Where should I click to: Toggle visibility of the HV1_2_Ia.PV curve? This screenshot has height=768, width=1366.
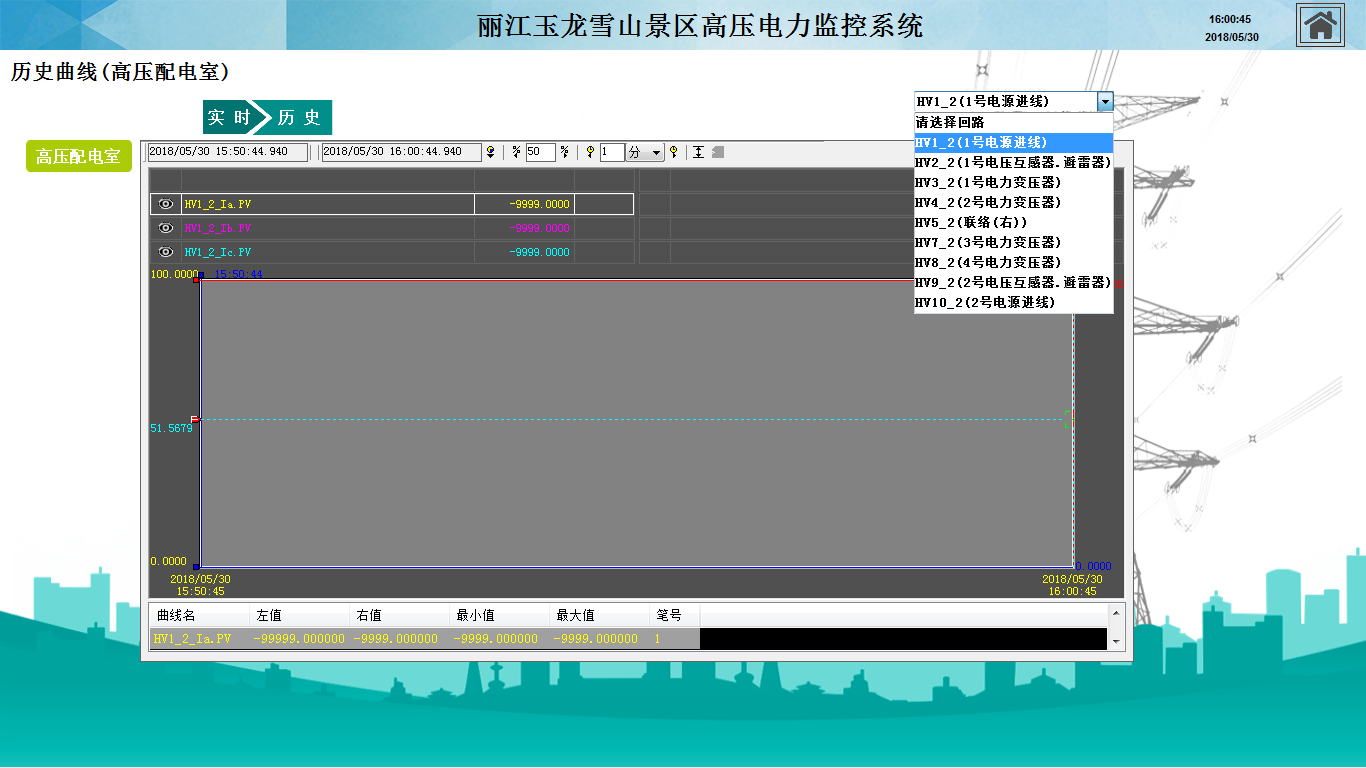pos(166,204)
